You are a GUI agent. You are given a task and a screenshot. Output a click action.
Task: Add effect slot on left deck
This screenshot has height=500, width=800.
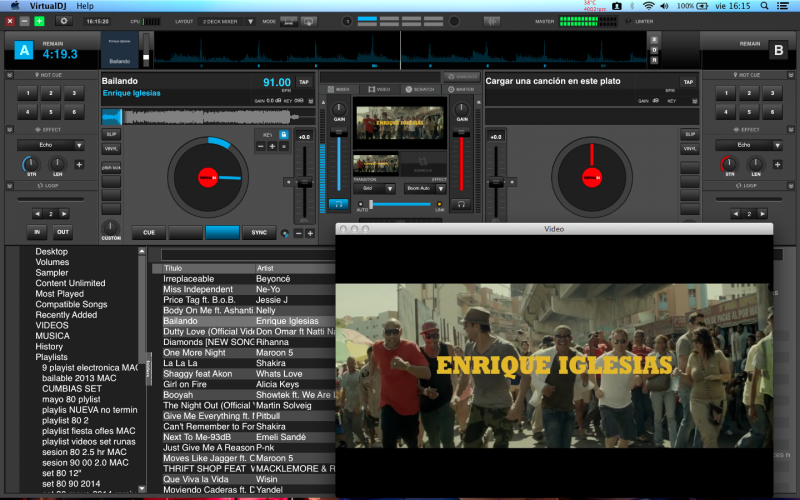tap(79, 164)
